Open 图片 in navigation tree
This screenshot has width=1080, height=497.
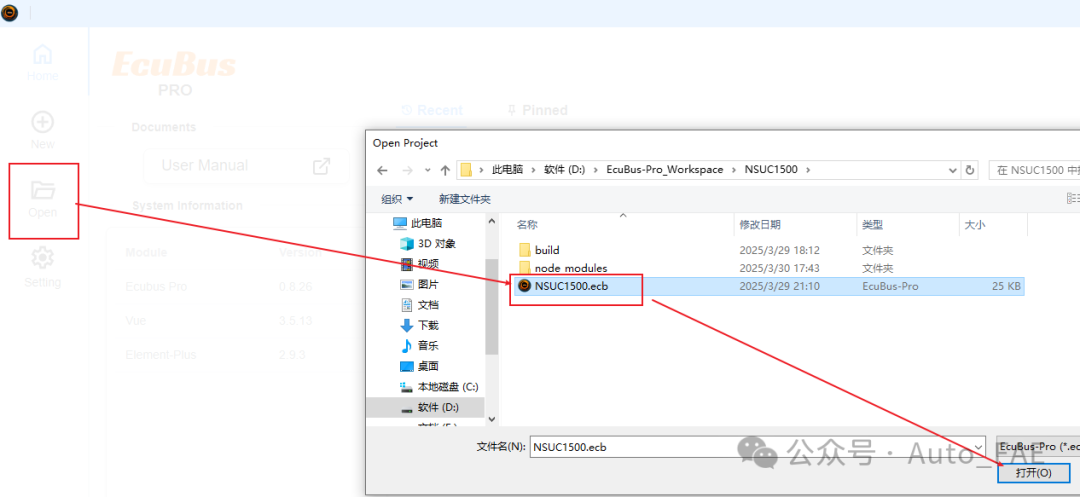(x=419, y=284)
